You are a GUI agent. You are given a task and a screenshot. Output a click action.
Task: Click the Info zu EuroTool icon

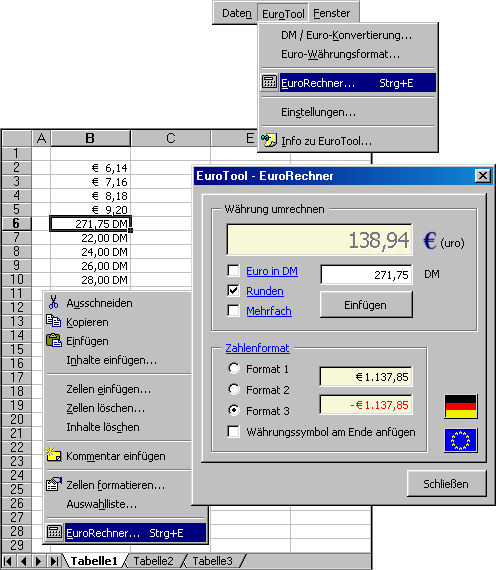[x=269, y=140]
